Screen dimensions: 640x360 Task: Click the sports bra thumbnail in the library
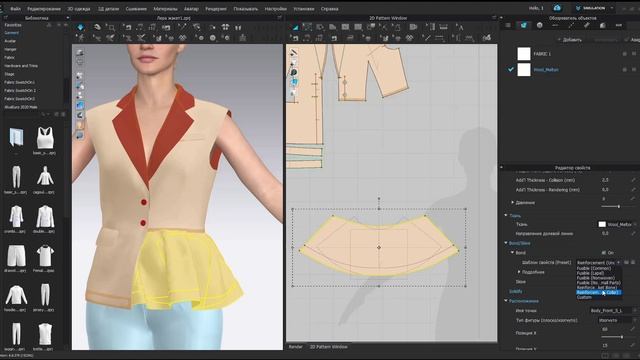coord(45,138)
